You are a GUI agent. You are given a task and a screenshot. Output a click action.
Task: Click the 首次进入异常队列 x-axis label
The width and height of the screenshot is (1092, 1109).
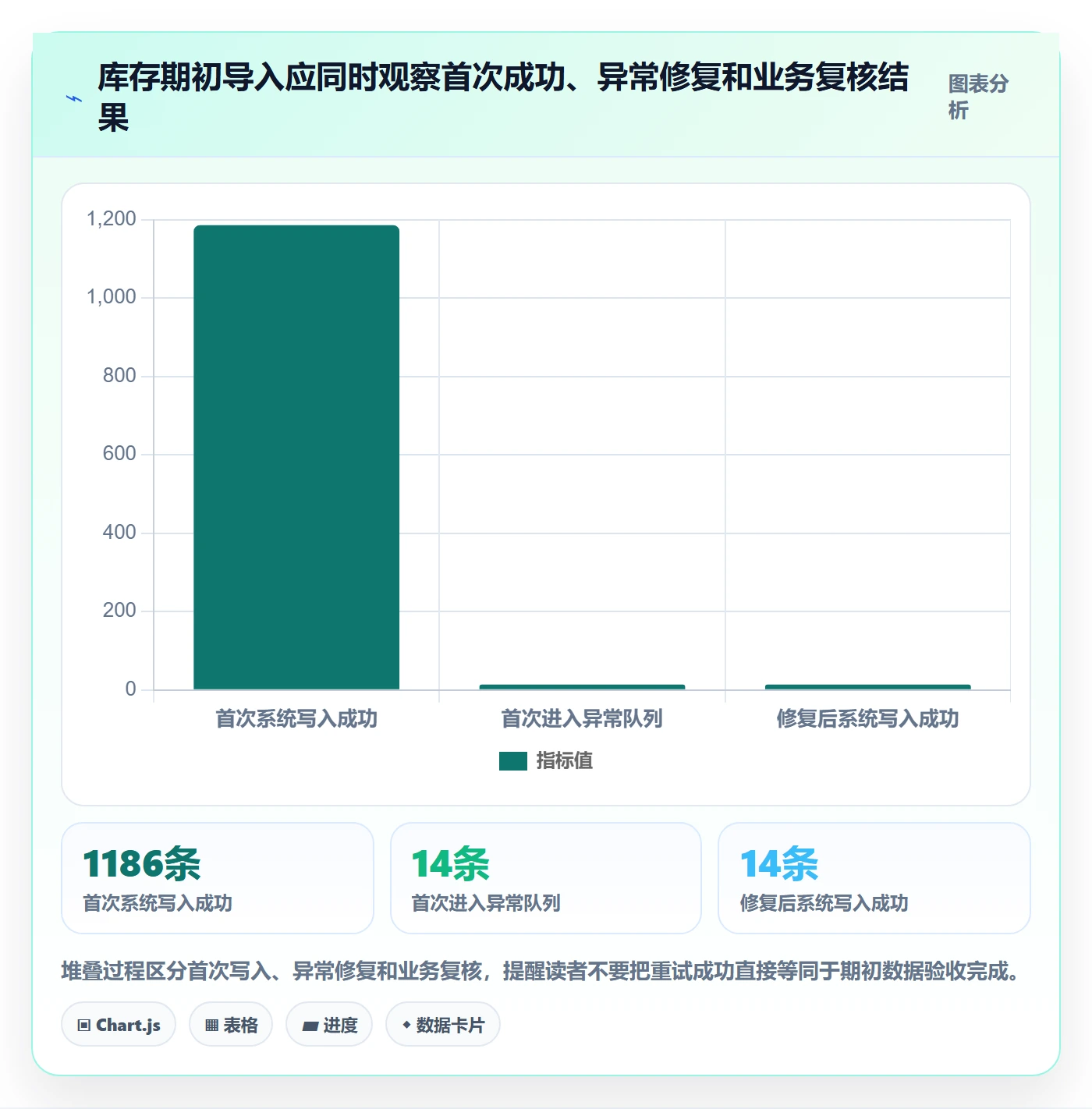[582, 718]
